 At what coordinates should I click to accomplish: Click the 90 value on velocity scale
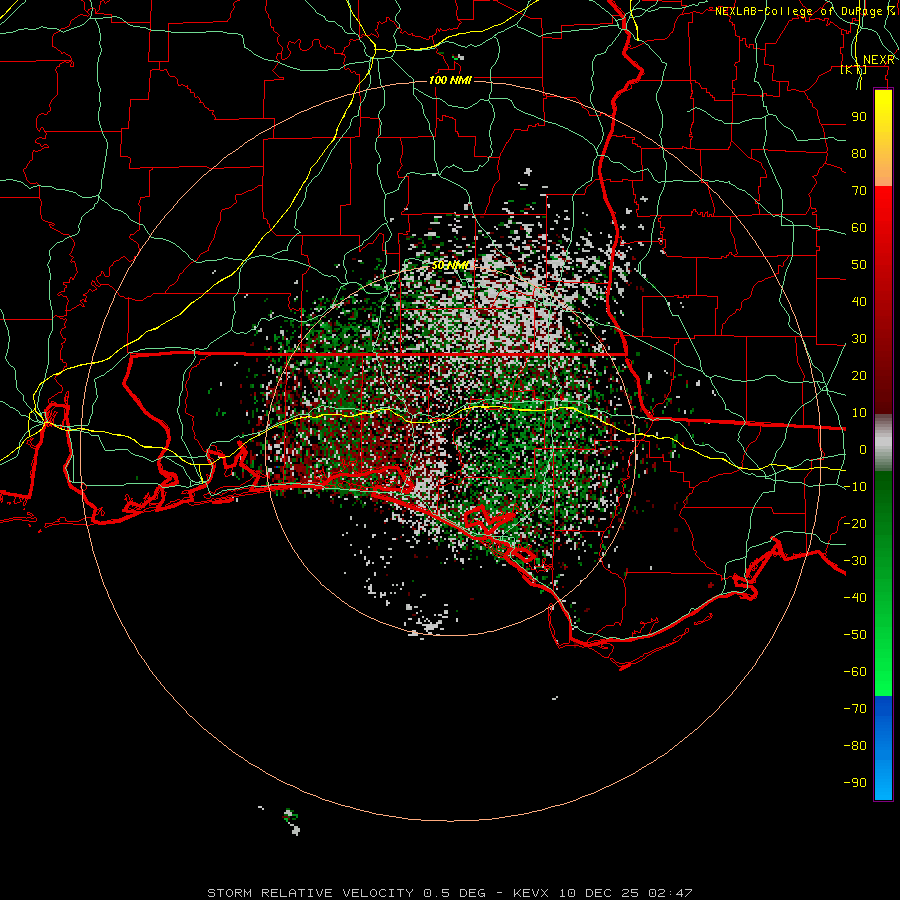coord(859,117)
